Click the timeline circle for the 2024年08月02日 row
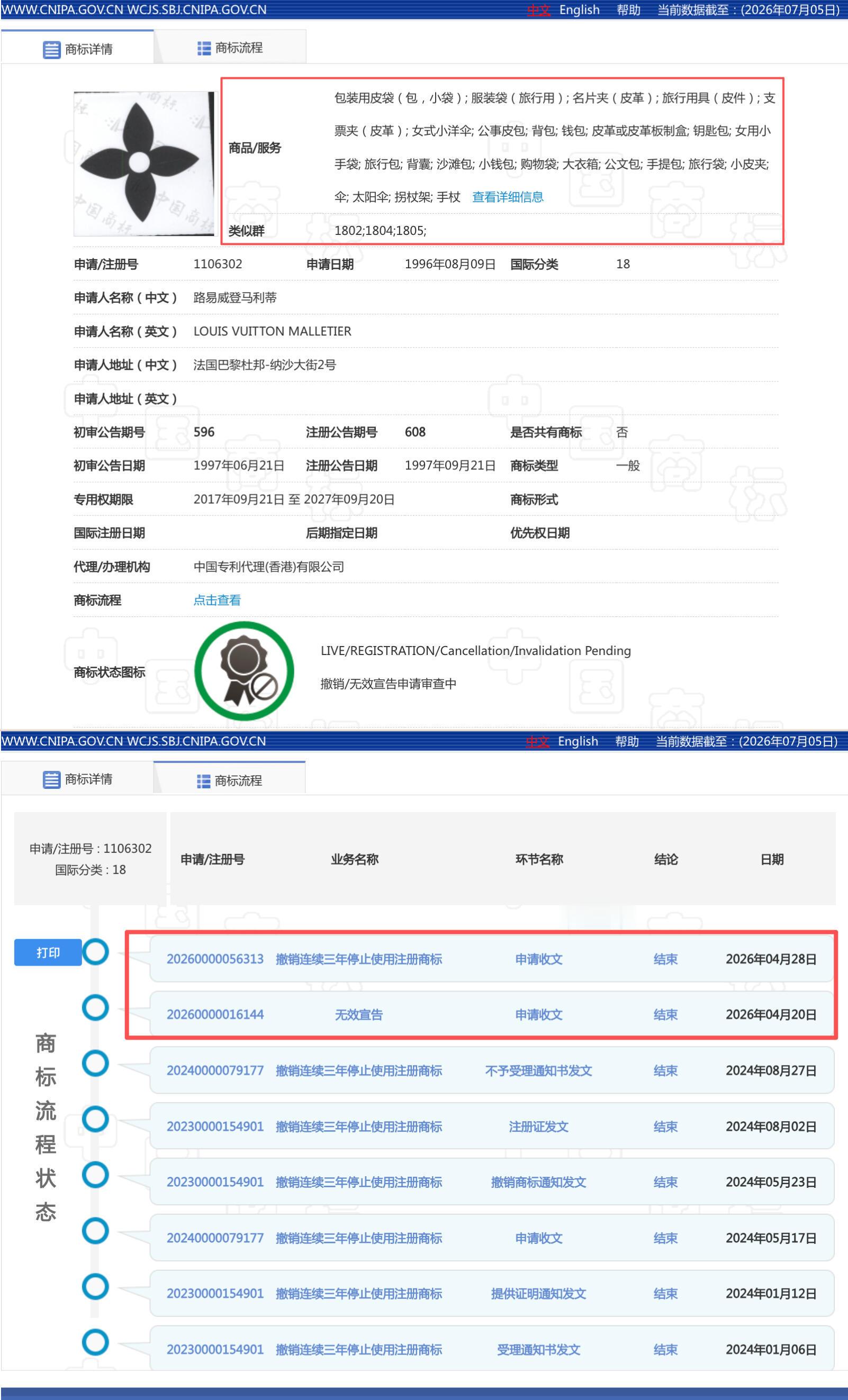 [x=95, y=1119]
